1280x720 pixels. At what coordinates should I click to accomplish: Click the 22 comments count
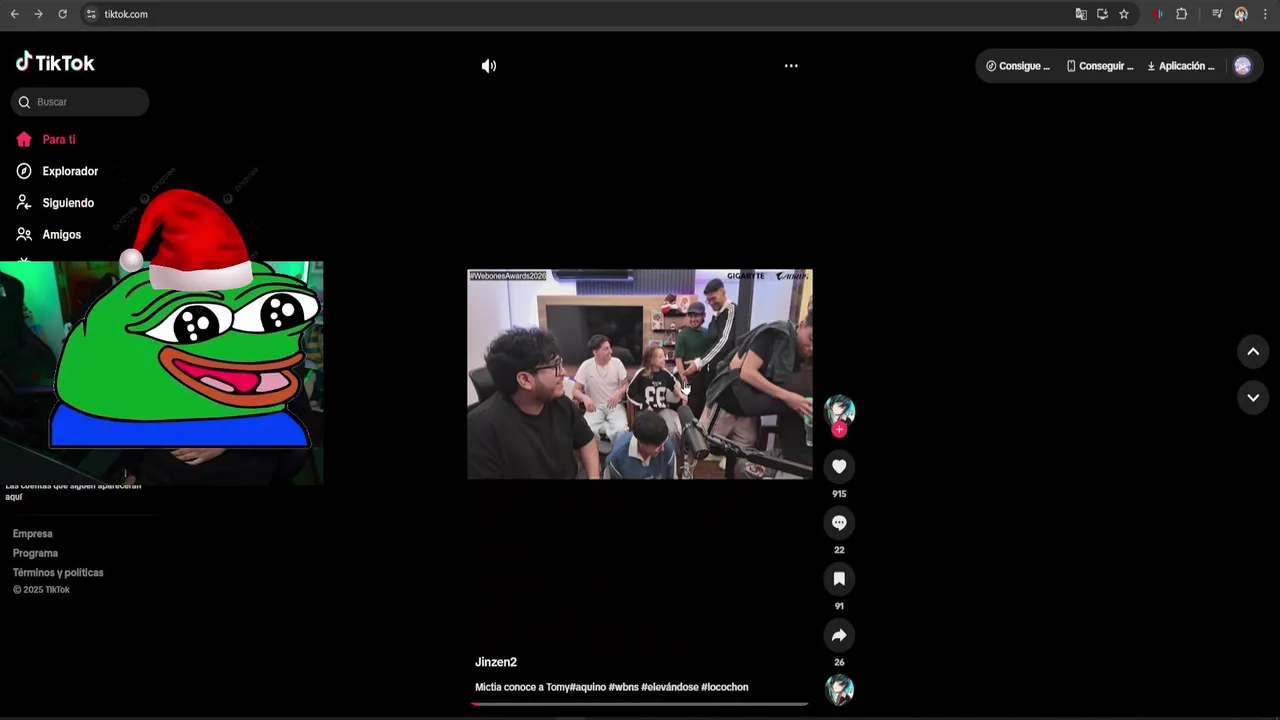pyautogui.click(x=839, y=550)
